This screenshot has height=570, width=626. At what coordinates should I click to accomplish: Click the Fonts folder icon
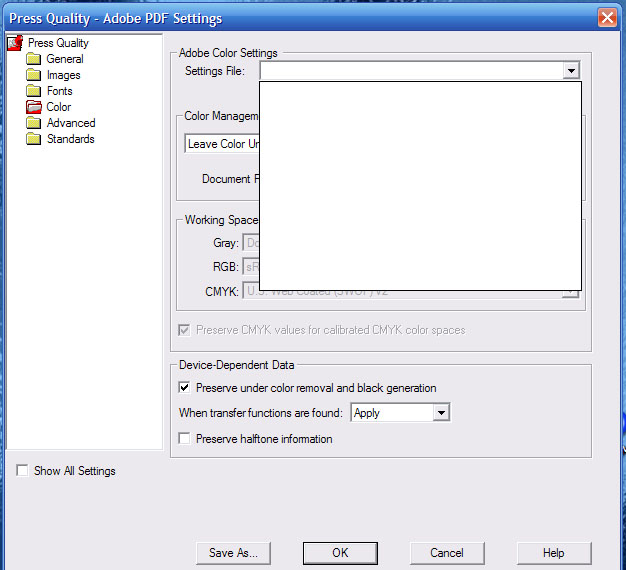(x=34, y=91)
